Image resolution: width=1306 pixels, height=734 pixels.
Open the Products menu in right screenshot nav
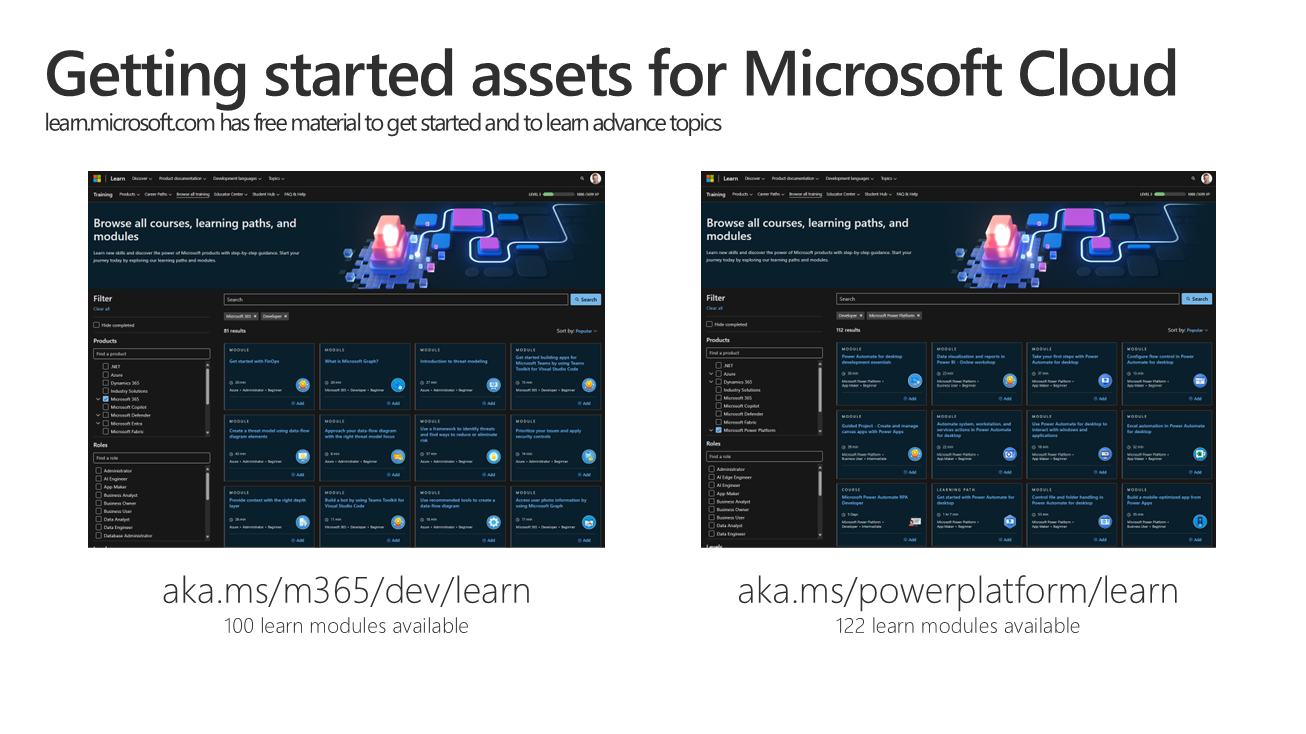pyautogui.click(x=742, y=194)
